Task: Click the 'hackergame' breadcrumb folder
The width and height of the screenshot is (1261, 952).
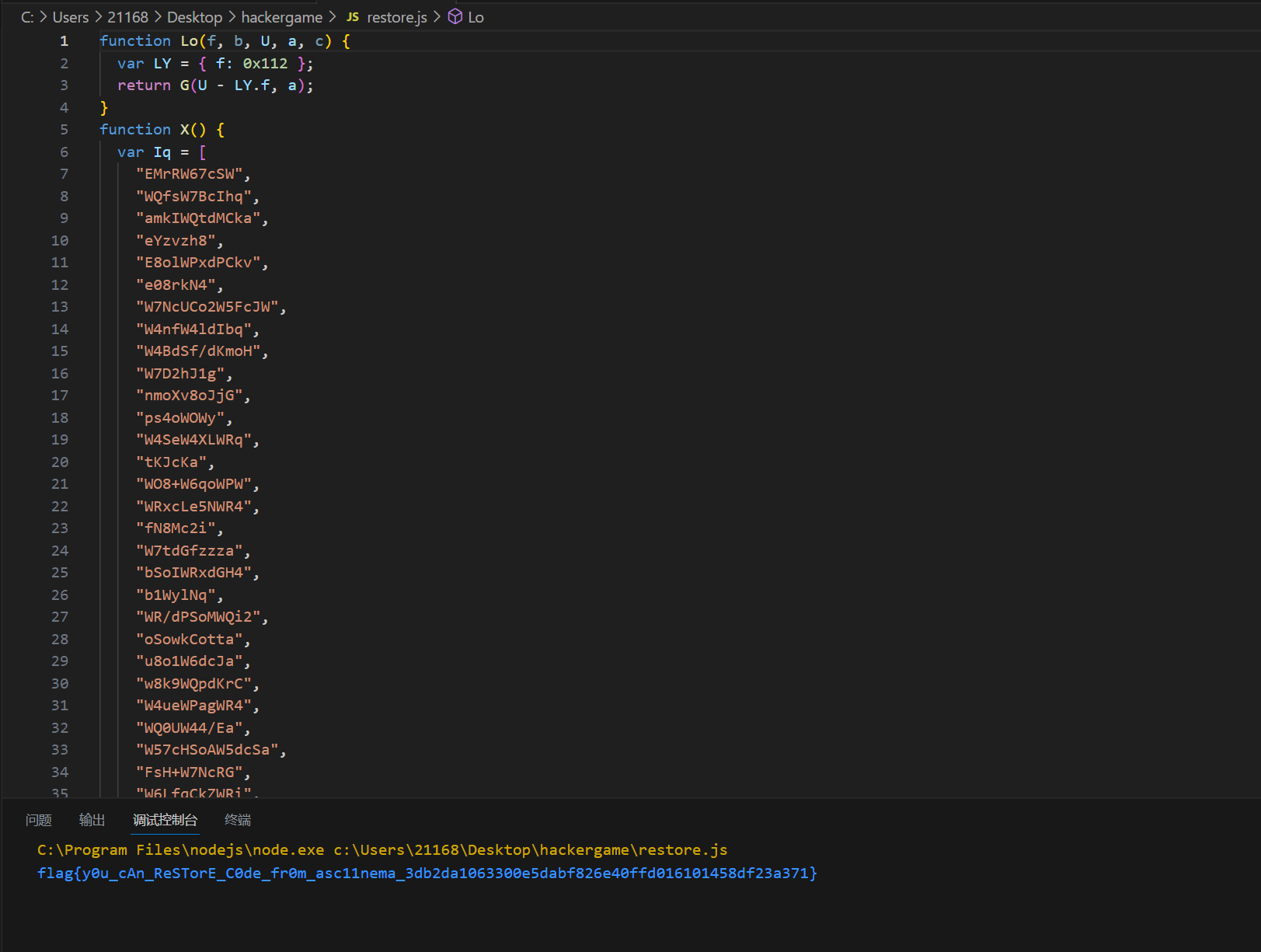Action: (x=281, y=17)
